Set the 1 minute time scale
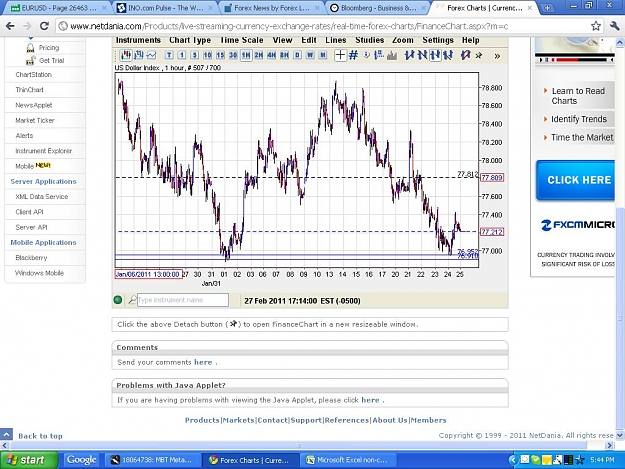The width and height of the screenshot is (625, 469). (x=182, y=55)
